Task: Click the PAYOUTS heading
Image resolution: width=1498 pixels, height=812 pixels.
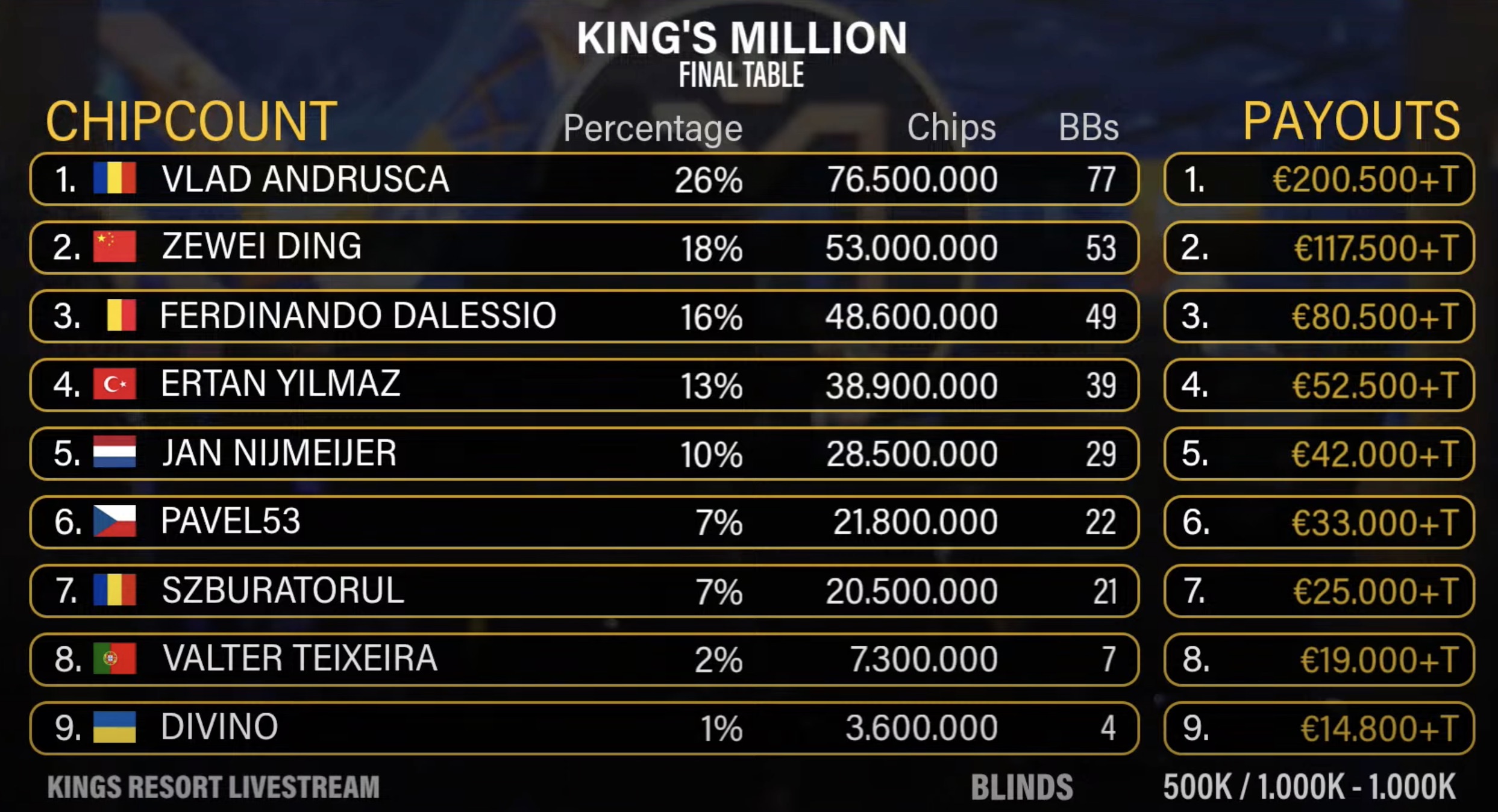Action: coord(1352,122)
